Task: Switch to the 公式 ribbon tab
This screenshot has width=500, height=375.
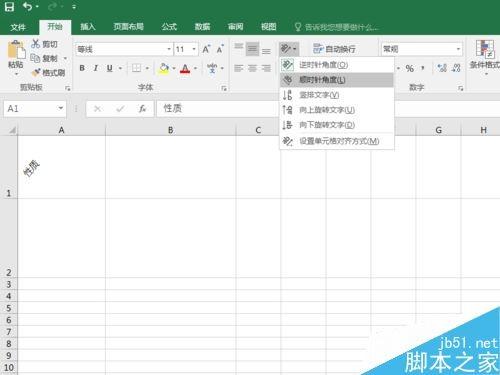Action: (x=169, y=27)
